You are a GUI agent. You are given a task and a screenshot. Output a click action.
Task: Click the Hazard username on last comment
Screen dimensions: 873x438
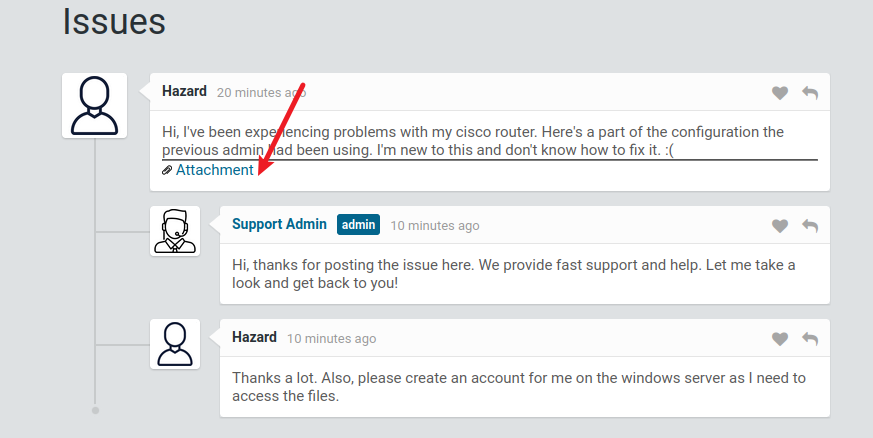click(x=254, y=337)
